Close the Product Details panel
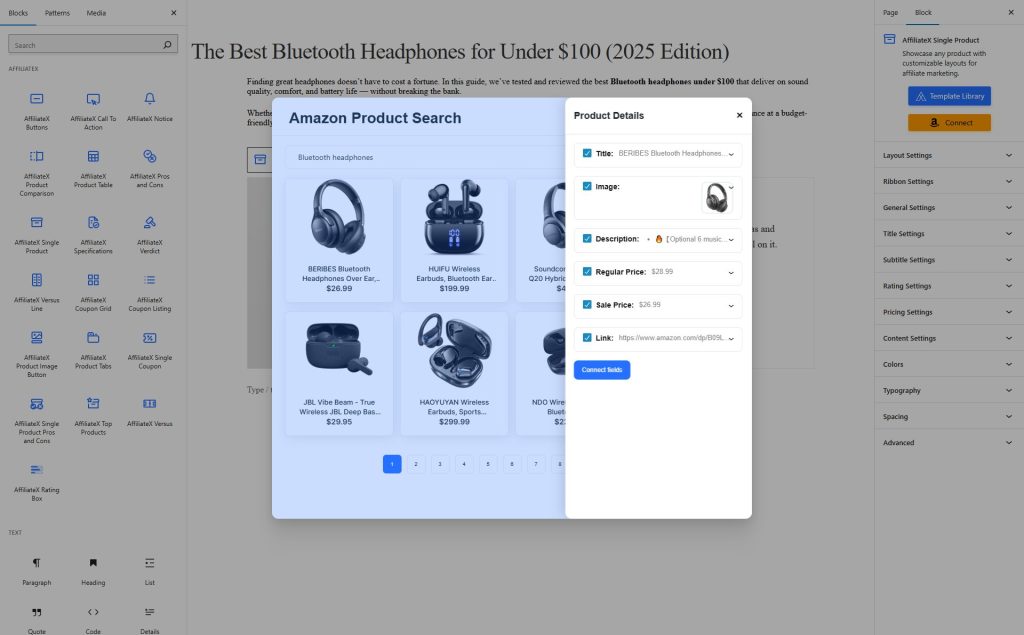The image size is (1024, 635). (739, 115)
